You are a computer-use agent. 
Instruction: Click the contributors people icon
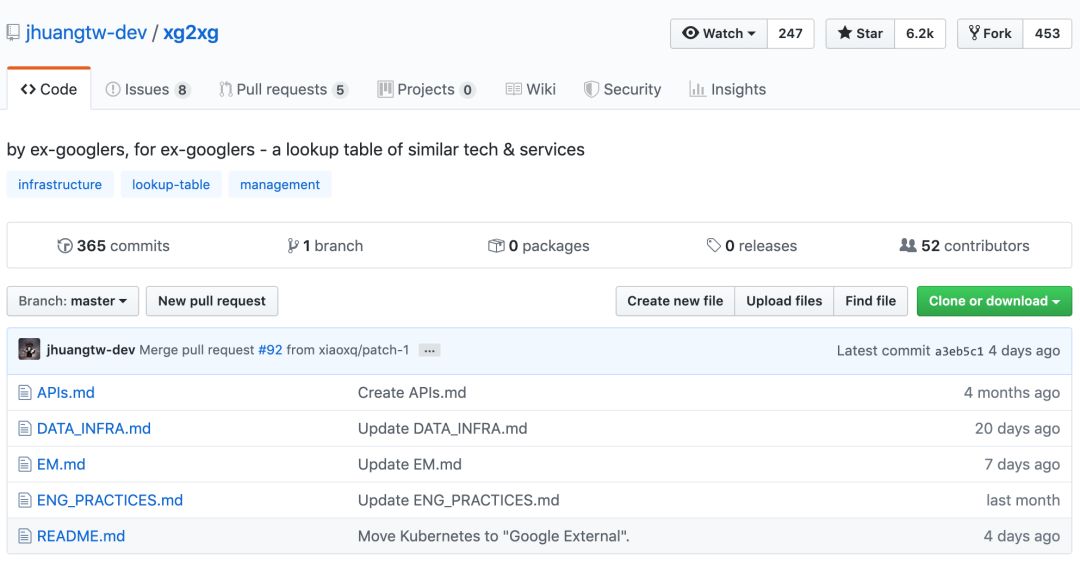tap(908, 246)
